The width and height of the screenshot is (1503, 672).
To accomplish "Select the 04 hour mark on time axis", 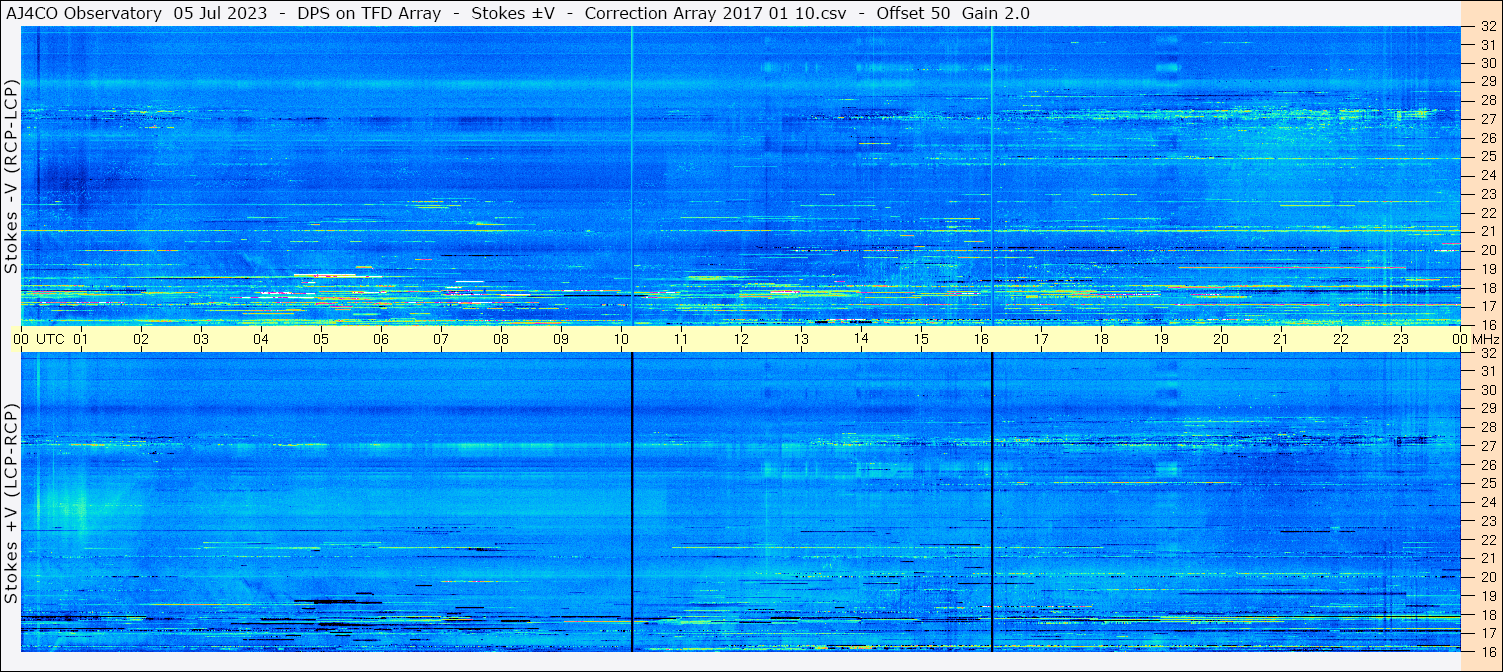I will click(261, 339).
